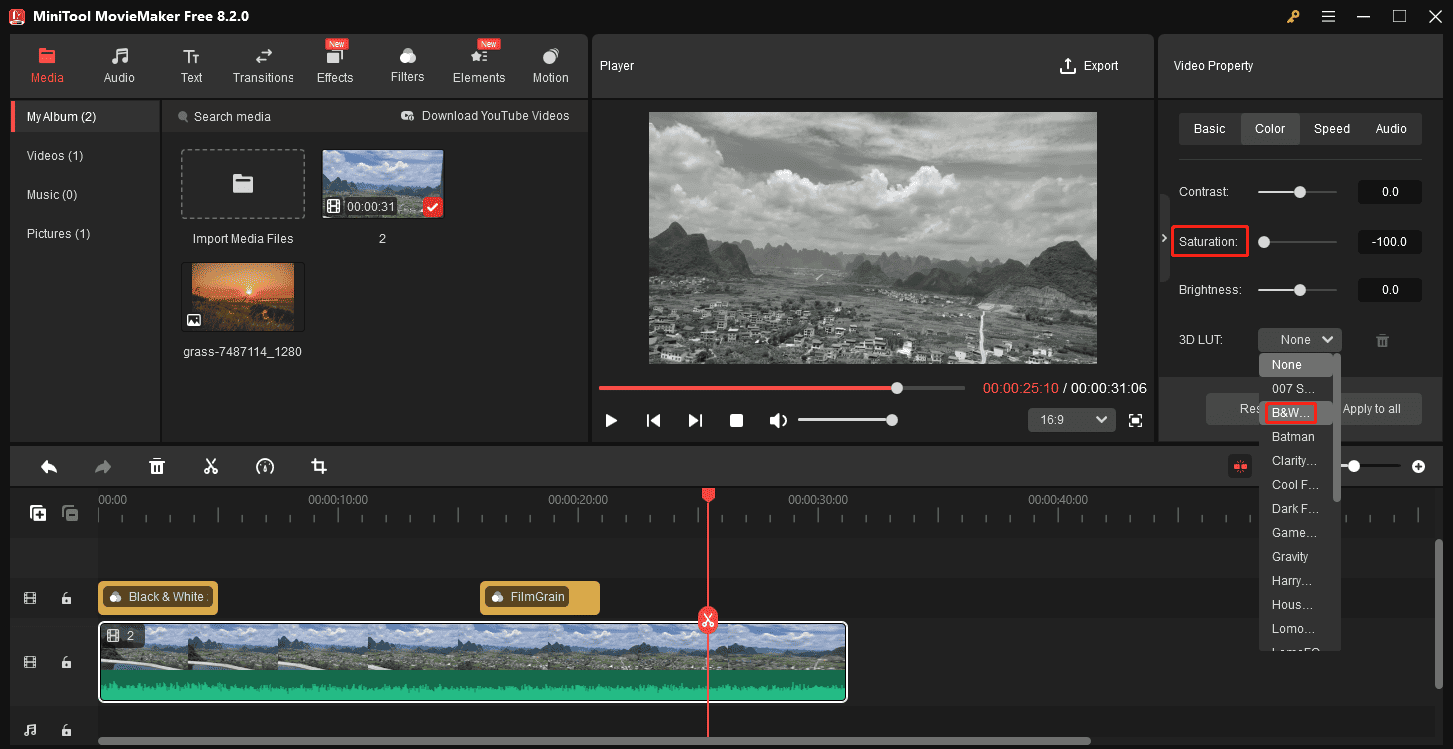Enter fullscreen preview mode
The image size is (1453, 749).
click(x=1135, y=421)
